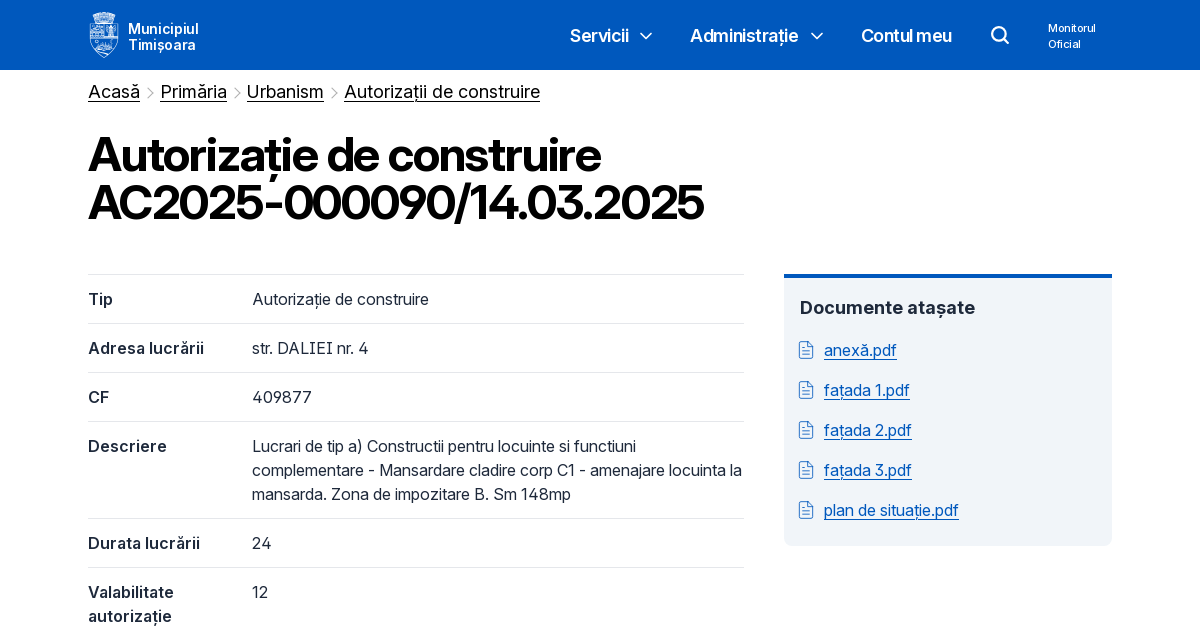Click the file icon next to fațada 1.pdf
Viewport: 1200px width, 630px height.
coord(806,389)
